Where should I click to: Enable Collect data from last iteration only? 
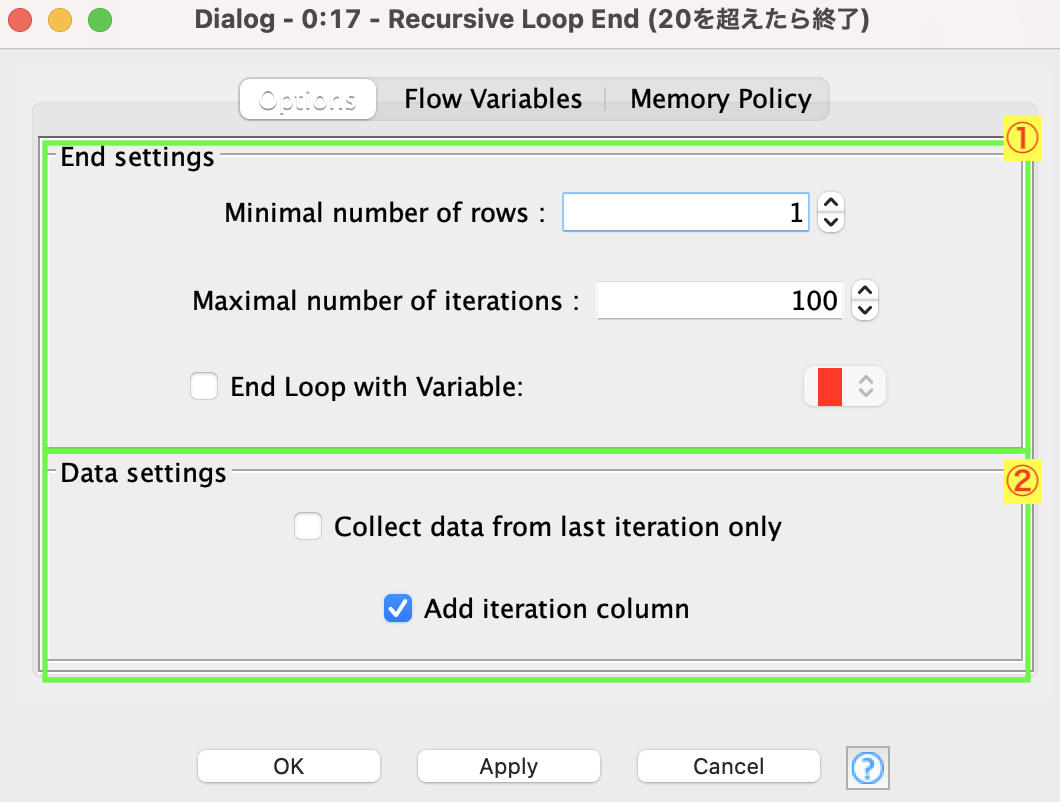tap(308, 526)
